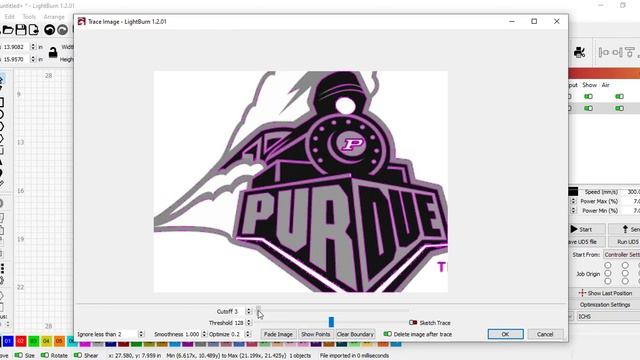Select the Polygon tool in left toolbar

pos(2,127)
